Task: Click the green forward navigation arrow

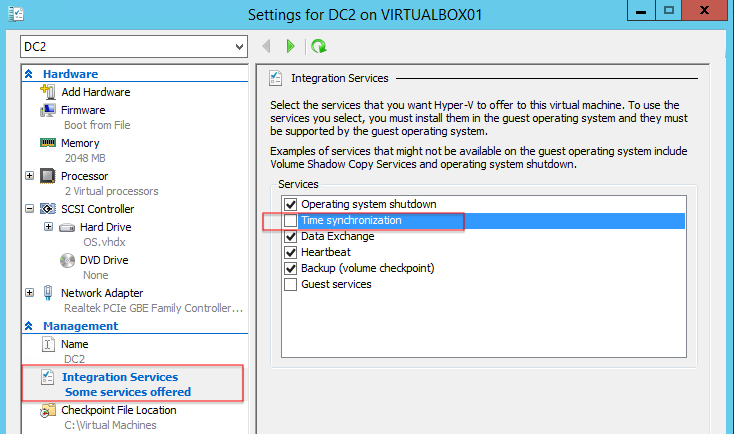Action: [x=290, y=46]
